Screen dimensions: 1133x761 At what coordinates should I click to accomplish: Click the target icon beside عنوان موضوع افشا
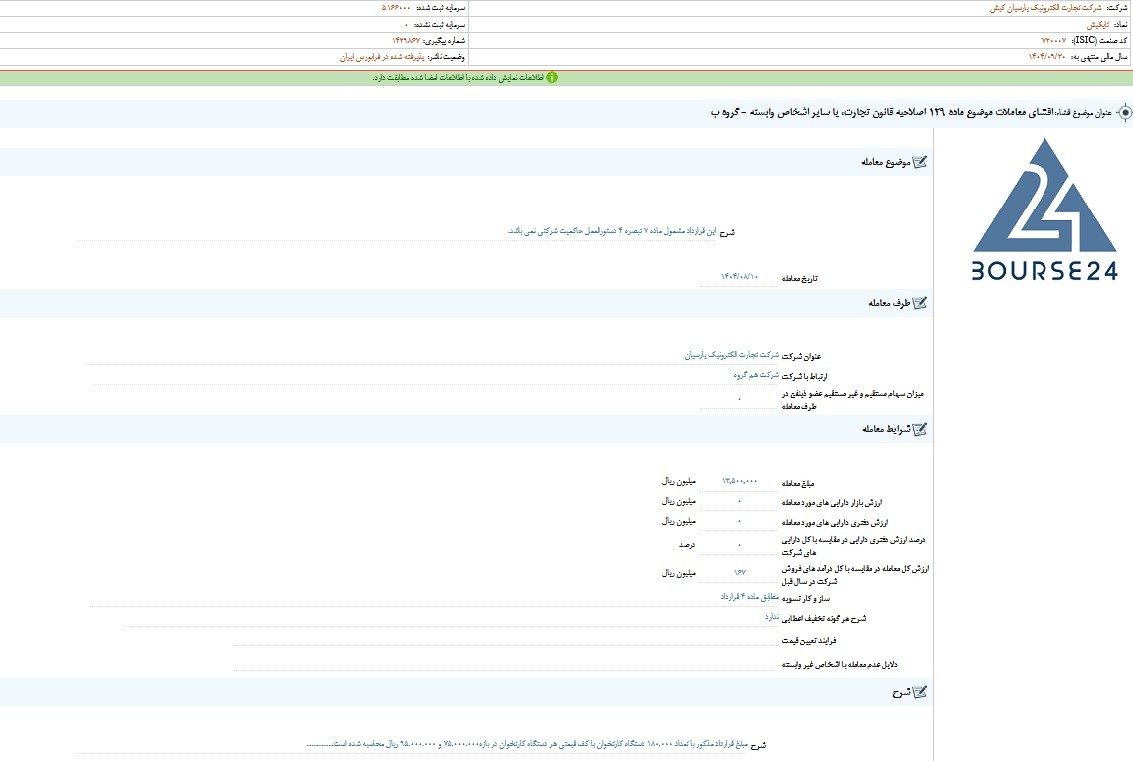click(x=1124, y=113)
